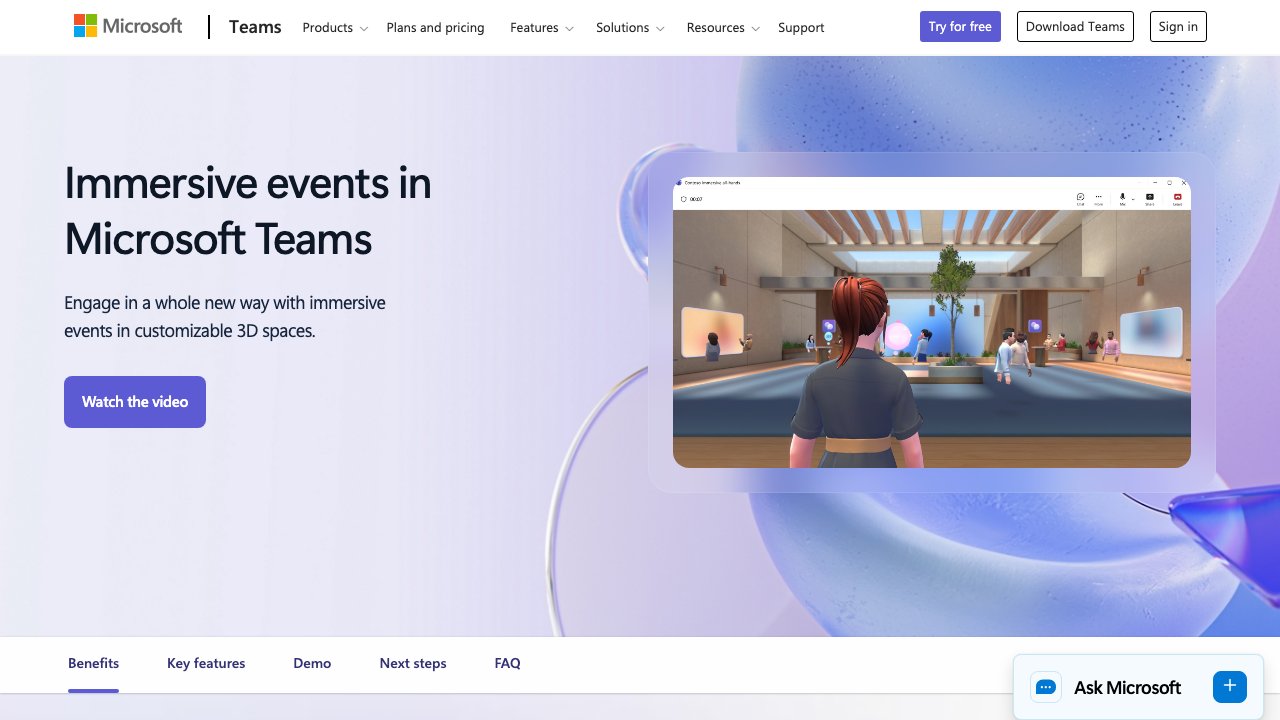This screenshot has width=1280, height=720.
Task: Expand the Solutions dropdown
Action: click(629, 27)
